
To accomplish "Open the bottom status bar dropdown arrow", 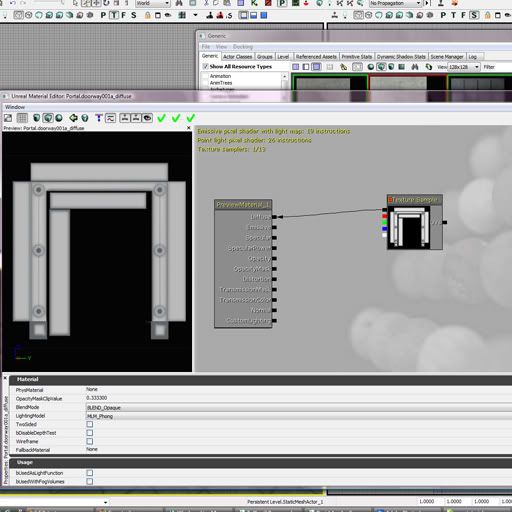I will 105,502.
